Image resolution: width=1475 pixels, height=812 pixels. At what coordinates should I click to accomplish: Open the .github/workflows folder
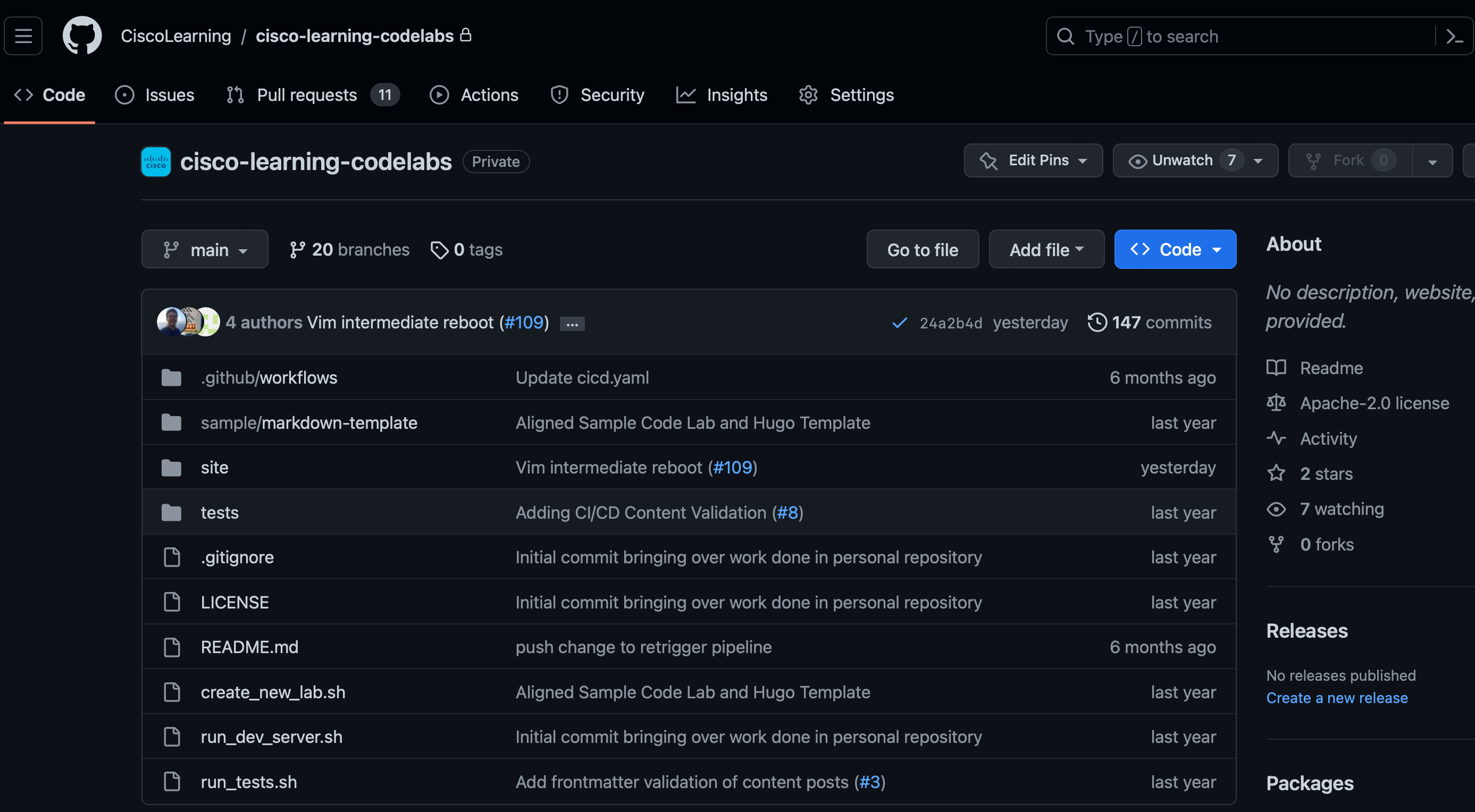(269, 378)
